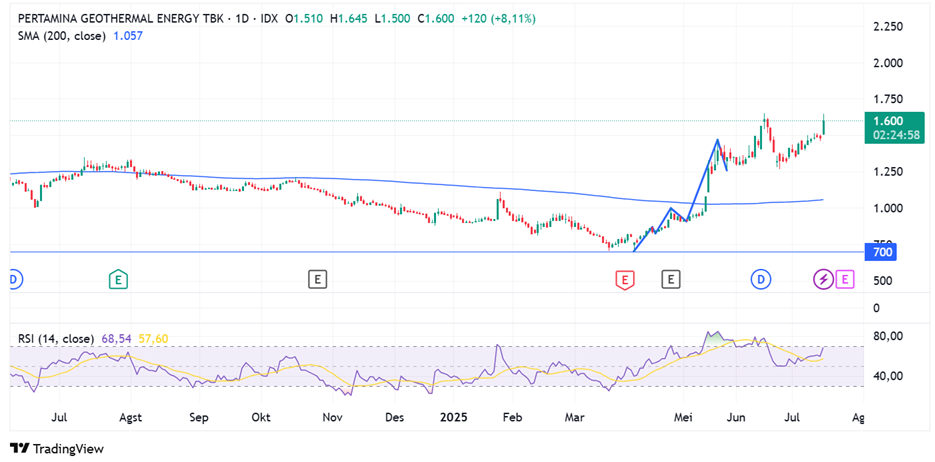Click the TradingView logo
Image resolution: width=935 pixels, height=462 pixels.
click(x=57, y=448)
